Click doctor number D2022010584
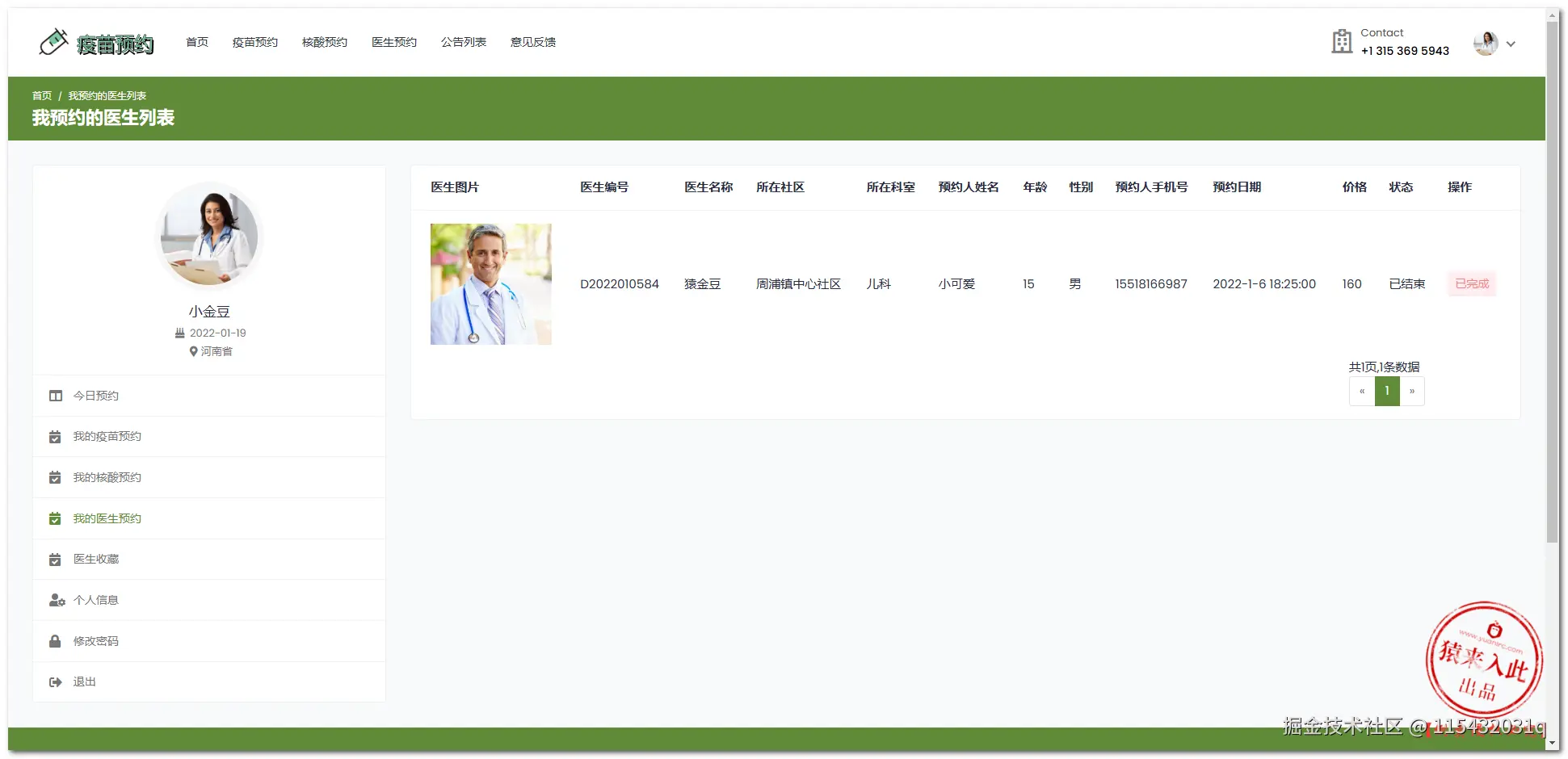This screenshot has height=759, width=1568. click(620, 283)
